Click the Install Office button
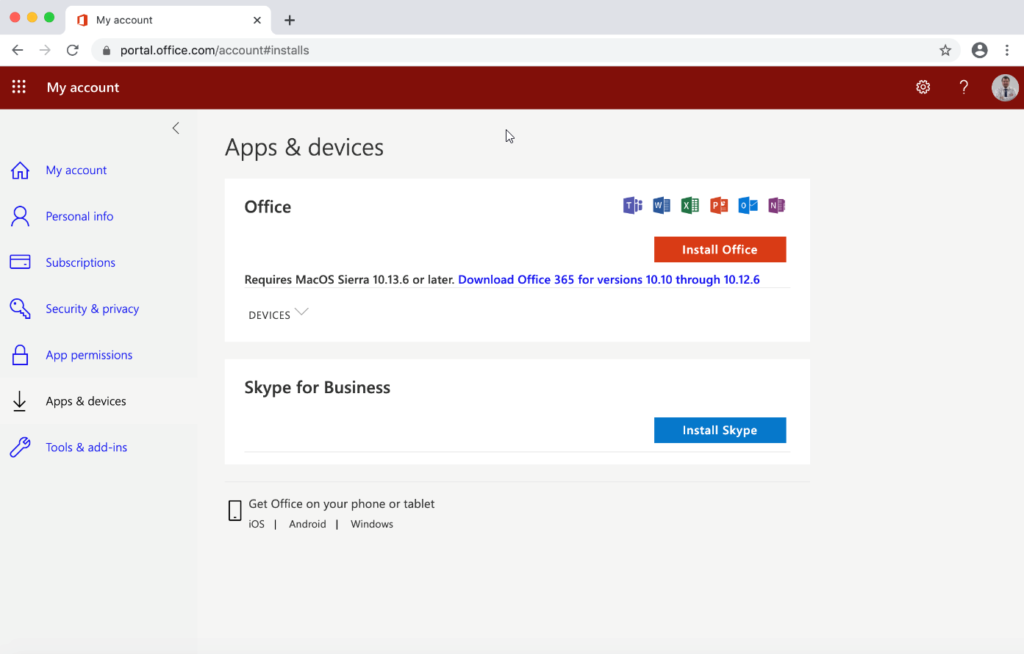Viewport: 1024px width, 654px height. pos(720,250)
